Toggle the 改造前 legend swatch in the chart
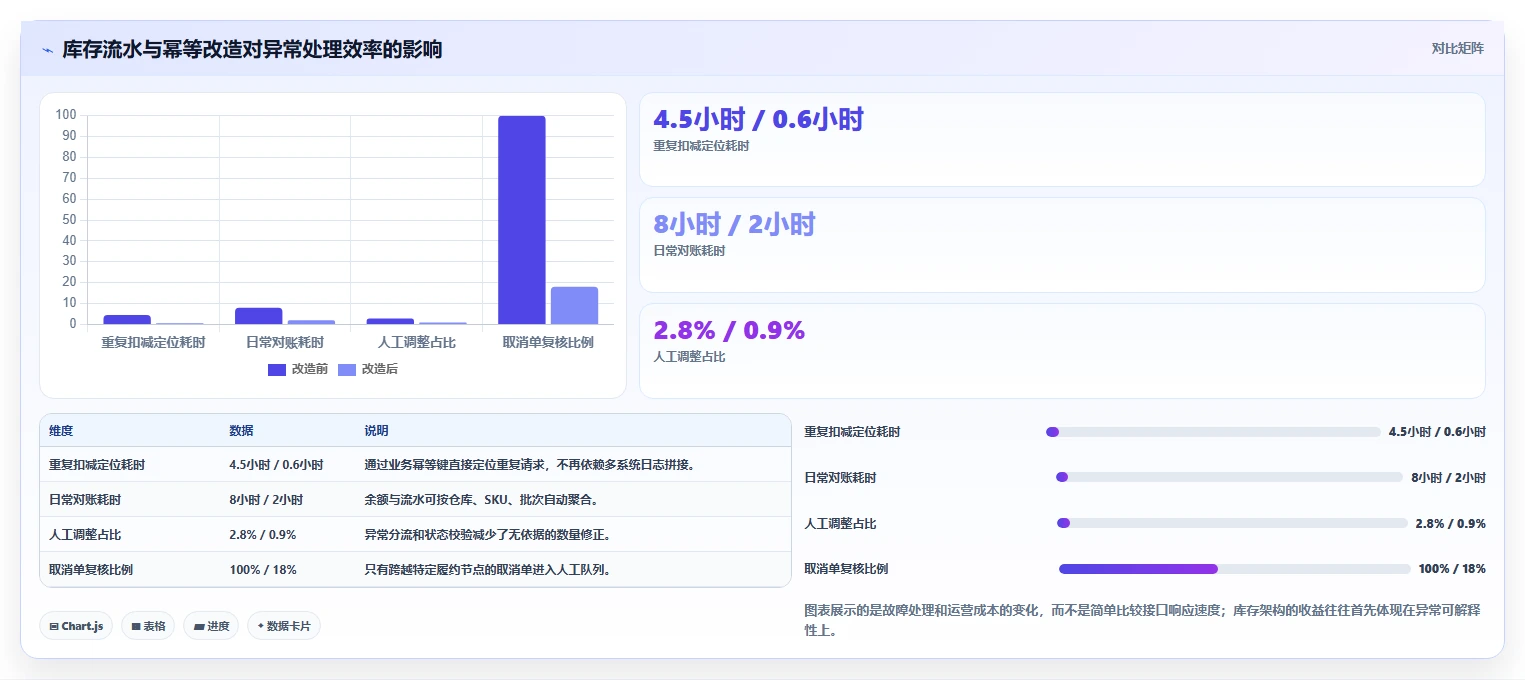Screen dimensions: 1525x680 [277, 369]
